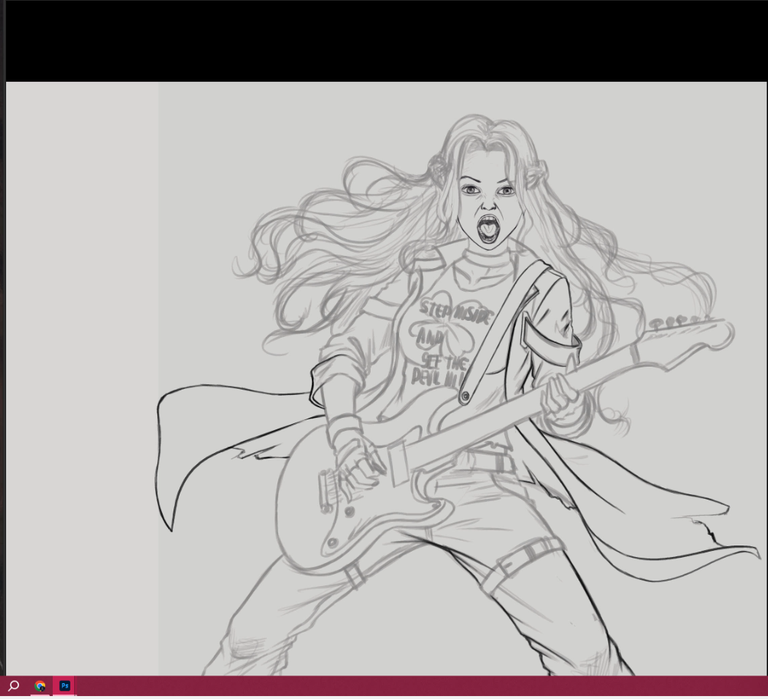Screen dimensions: 768x699
Task: Click the girl's open mouth in the sketch
Action: tap(487, 228)
